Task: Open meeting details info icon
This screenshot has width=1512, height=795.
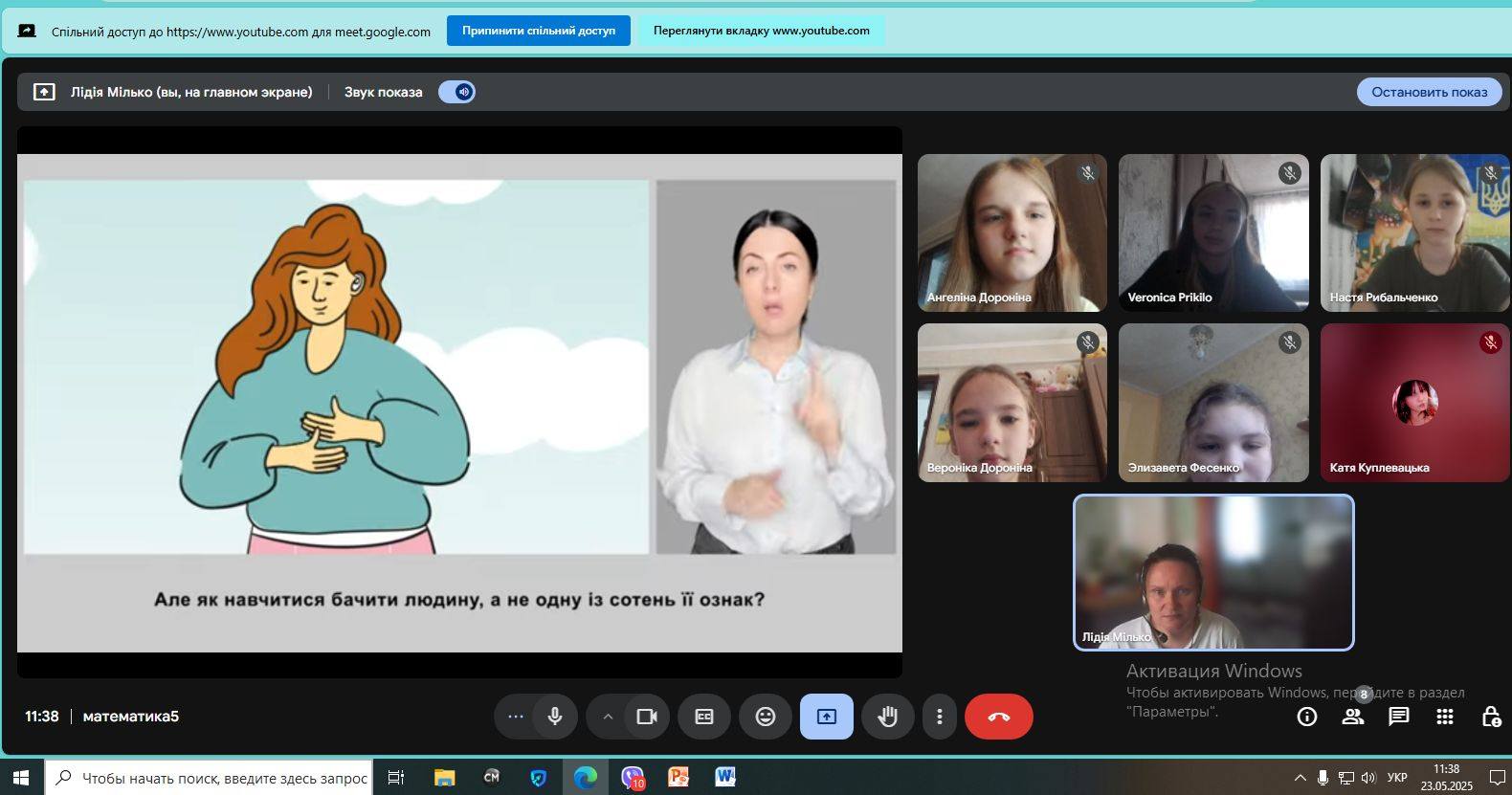Action: pos(1307,717)
